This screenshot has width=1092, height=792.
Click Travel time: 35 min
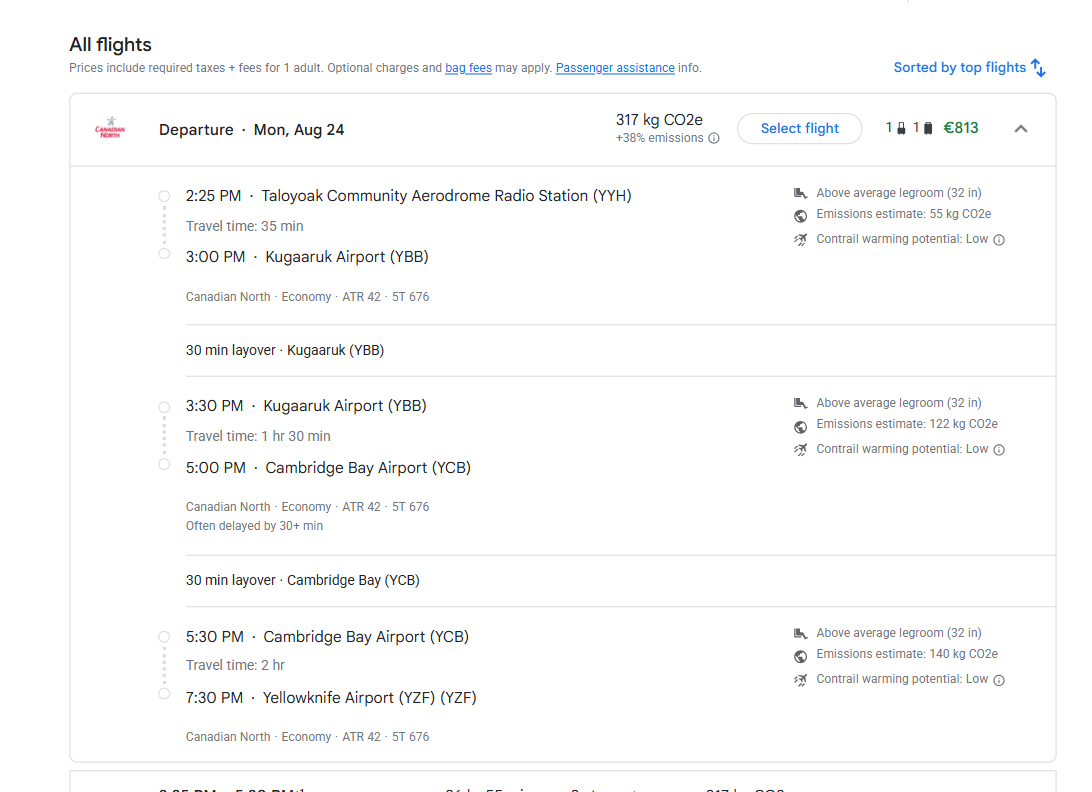244,226
